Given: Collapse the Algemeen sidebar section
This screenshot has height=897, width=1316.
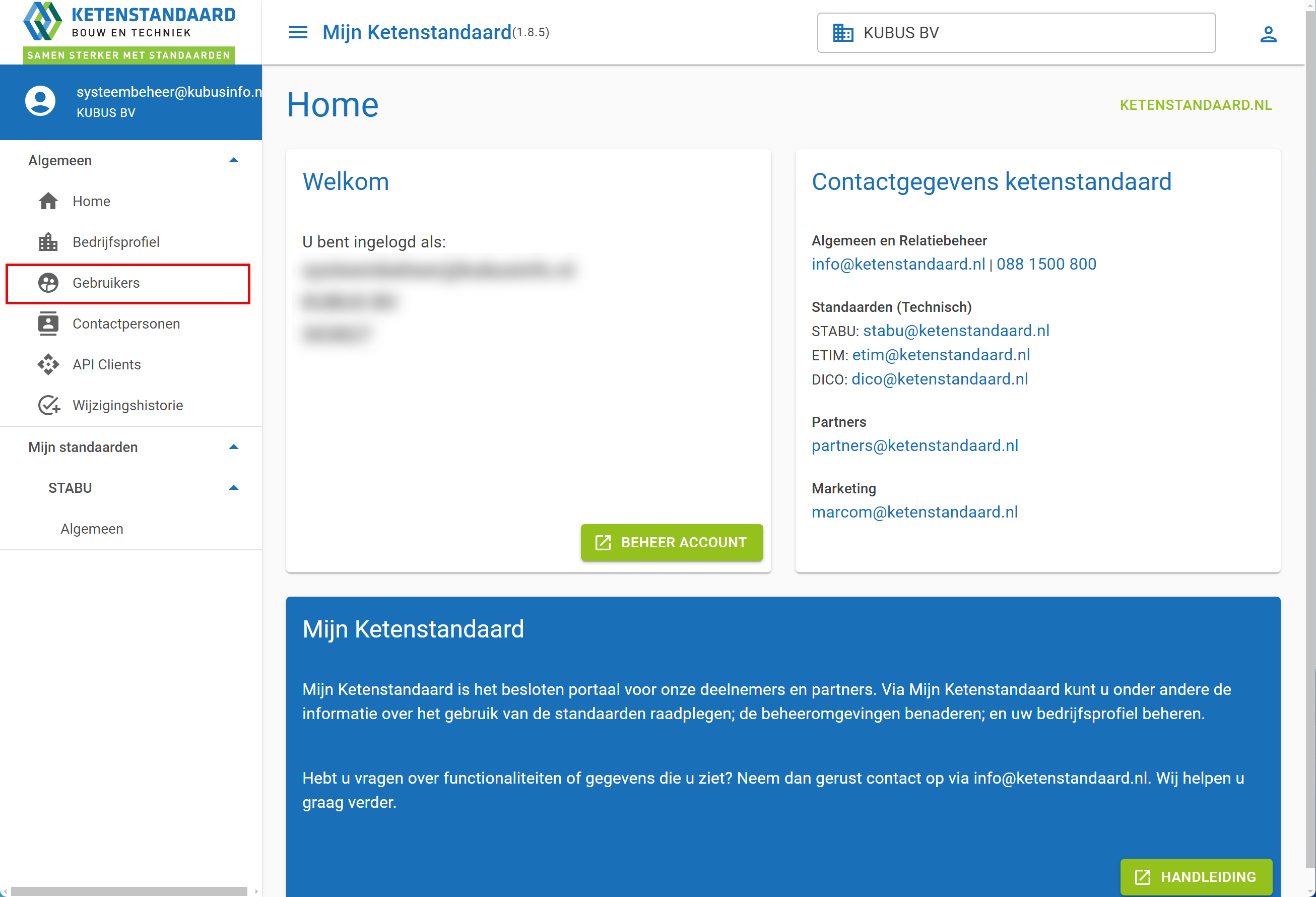Looking at the screenshot, I should pos(233,160).
